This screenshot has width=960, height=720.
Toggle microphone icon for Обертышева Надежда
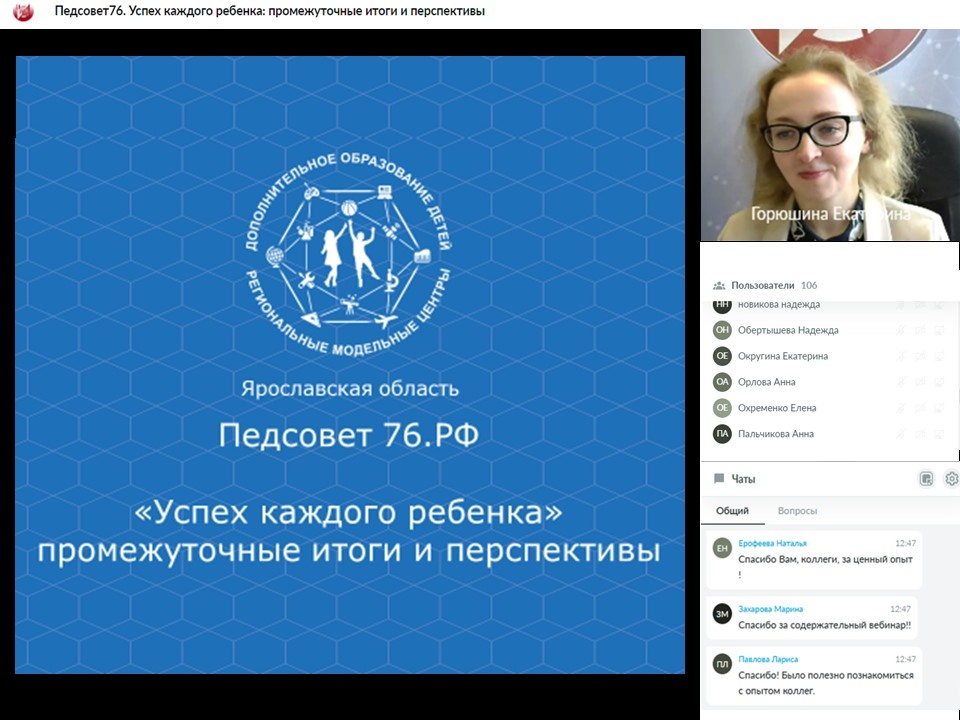pyautogui.click(x=901, y=330)
